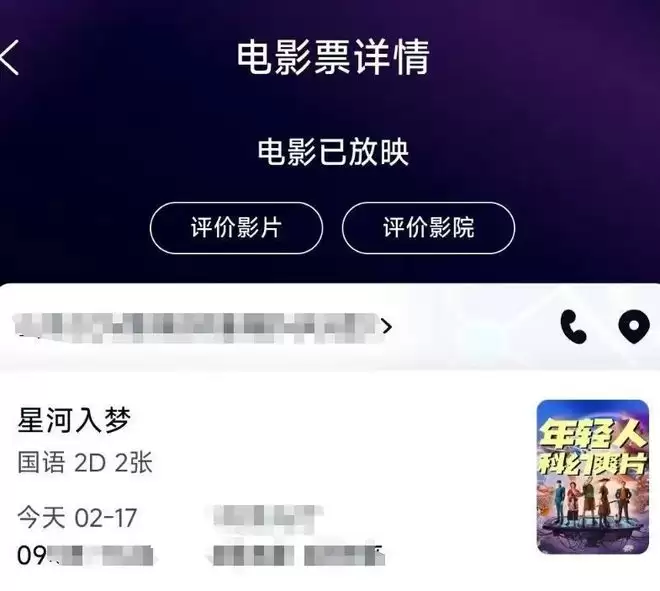Open cinema location via map pin icon
This screenshot has height=591, width=660.
[634, 327]
